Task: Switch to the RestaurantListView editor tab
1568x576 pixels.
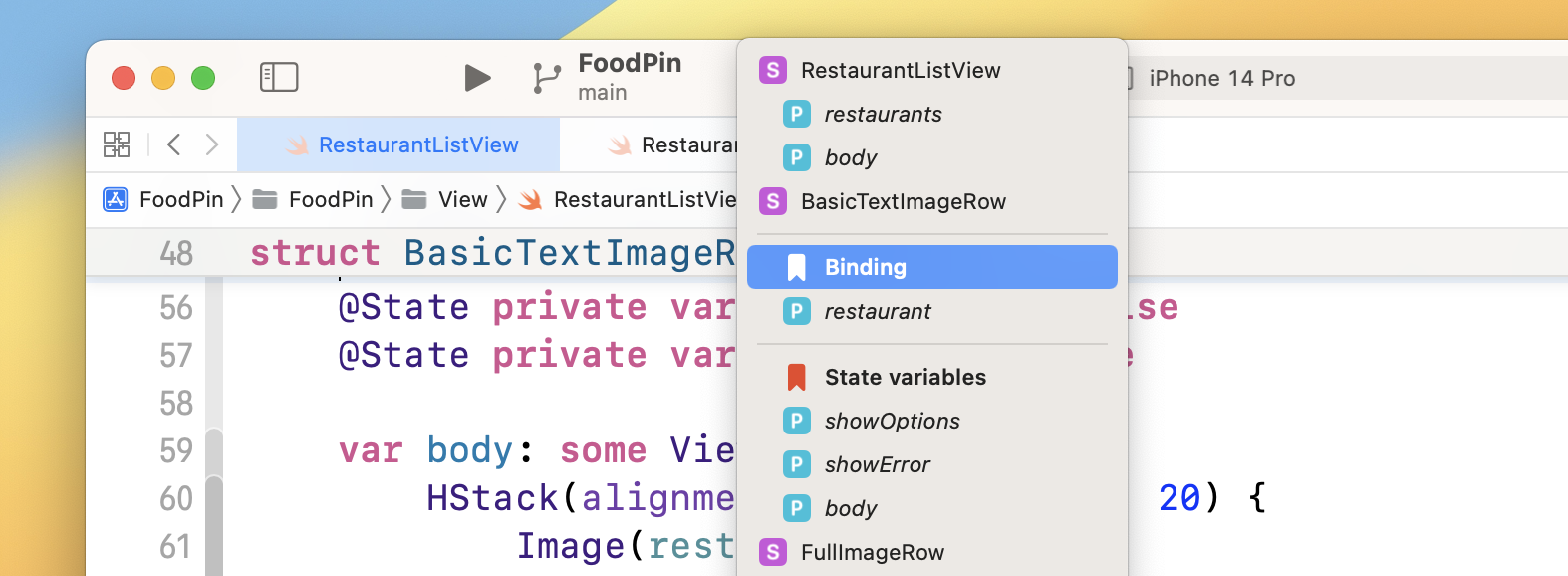Action: 417,144
